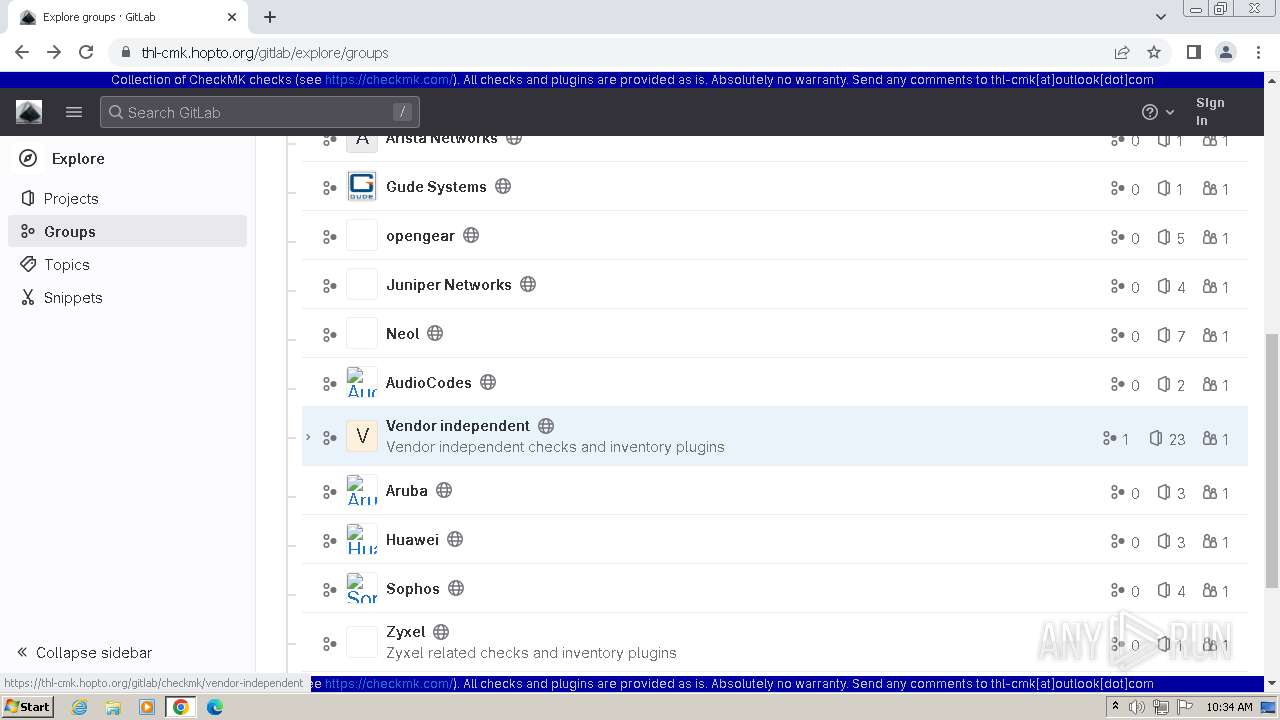Click public globe icon beside AudioCodes

click(488, 382)
